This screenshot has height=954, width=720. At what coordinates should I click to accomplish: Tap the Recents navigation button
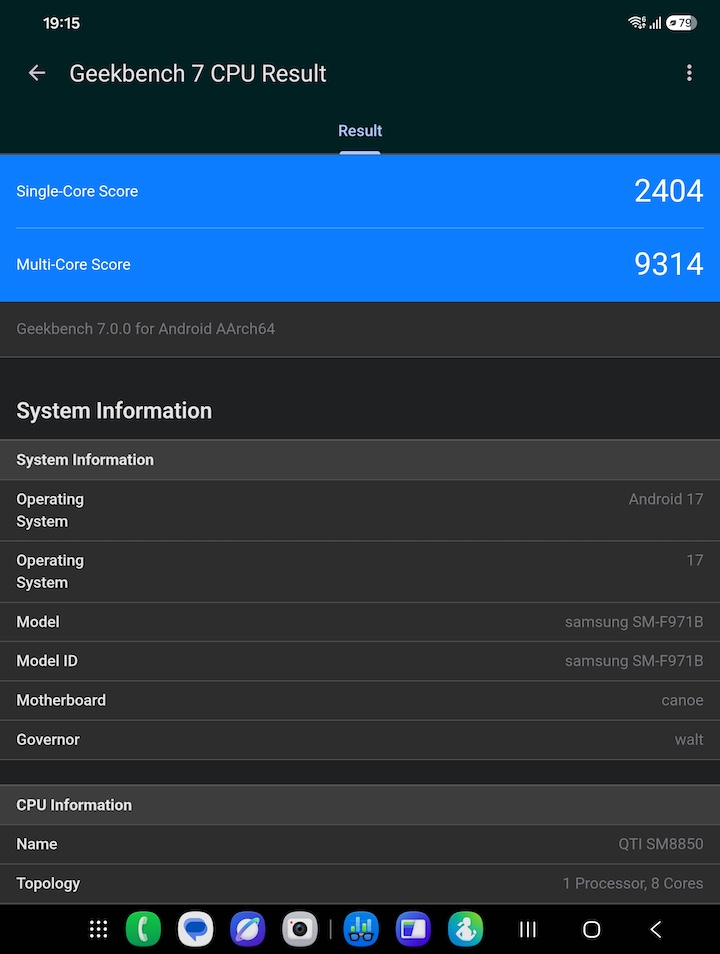pos(528,929)
